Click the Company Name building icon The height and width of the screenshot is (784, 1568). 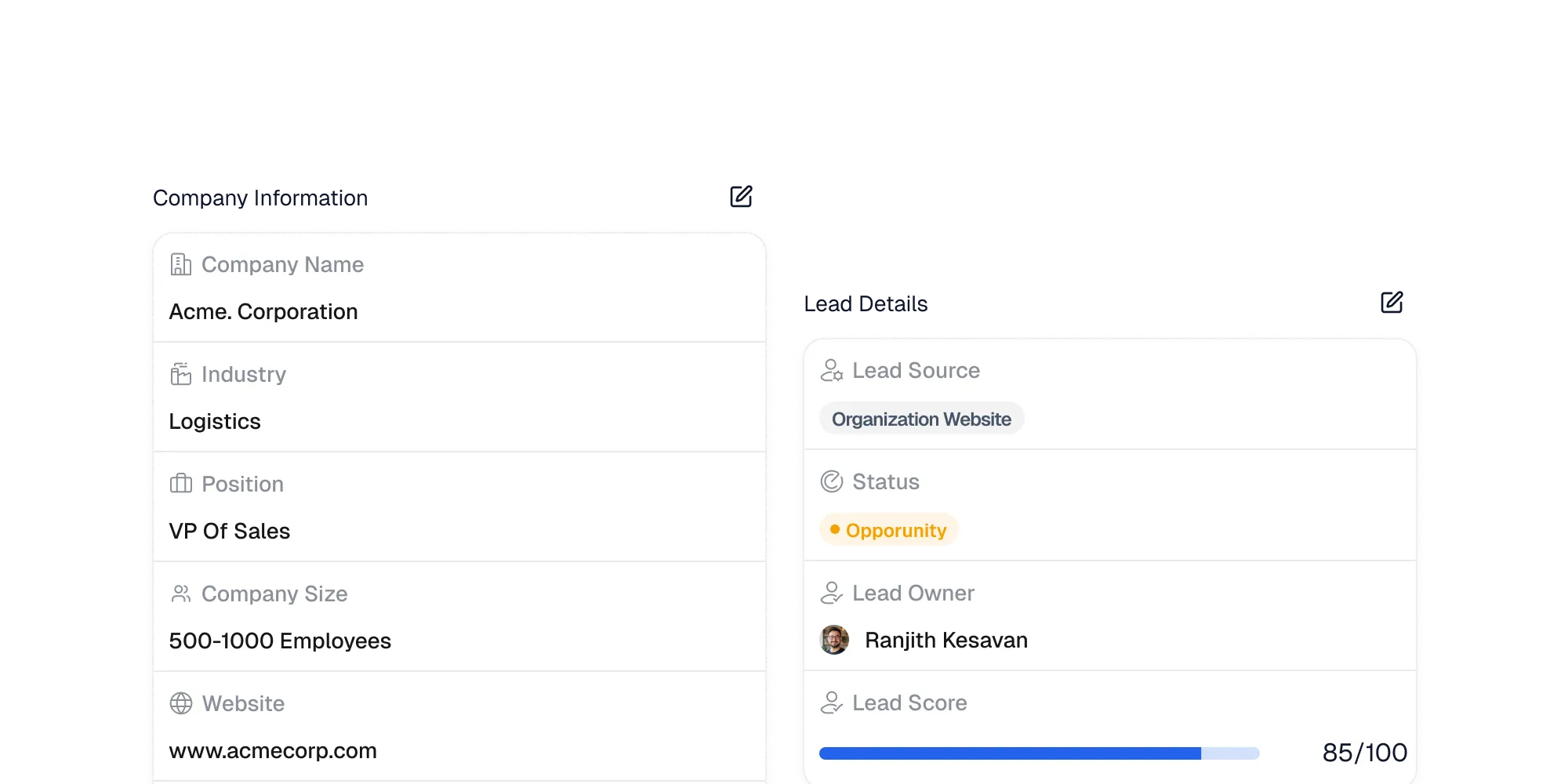(182, 264)
